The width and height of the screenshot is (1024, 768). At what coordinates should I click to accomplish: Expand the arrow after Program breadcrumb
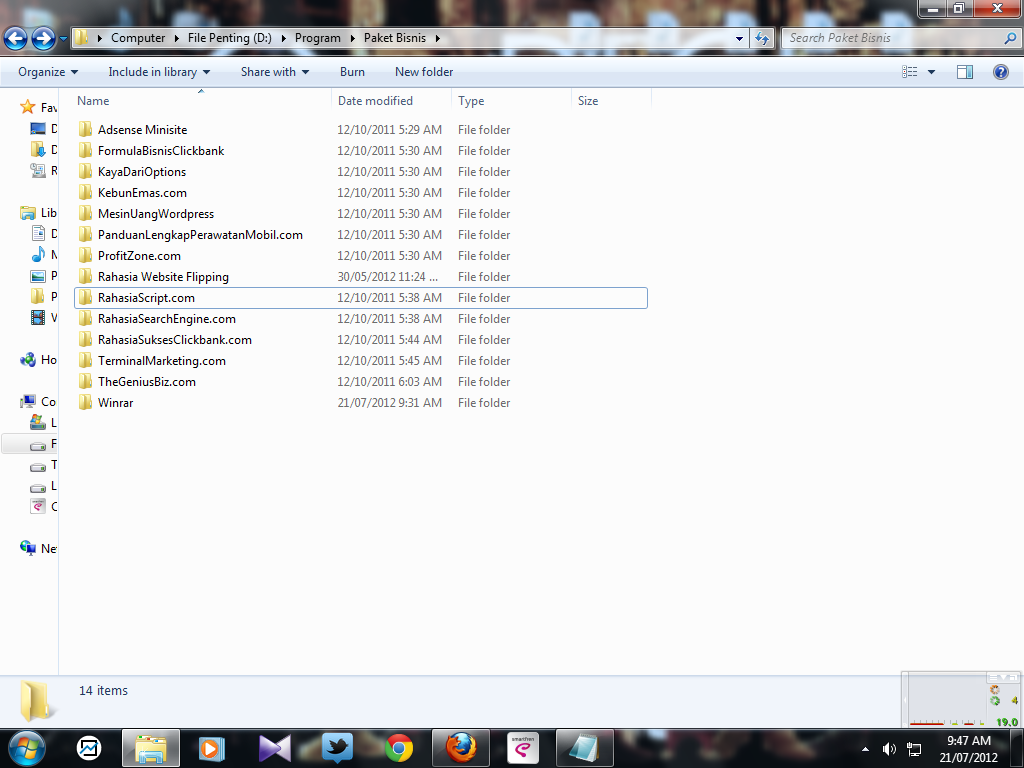353,39
